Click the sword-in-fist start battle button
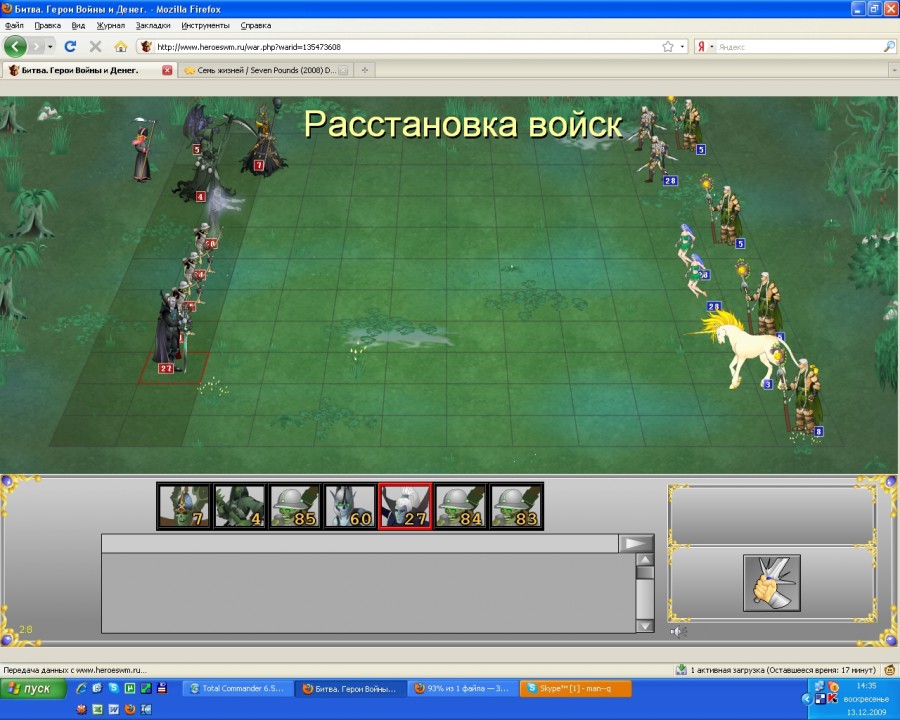This screenshot has width=900, height=720. click(x=772, y=583)
